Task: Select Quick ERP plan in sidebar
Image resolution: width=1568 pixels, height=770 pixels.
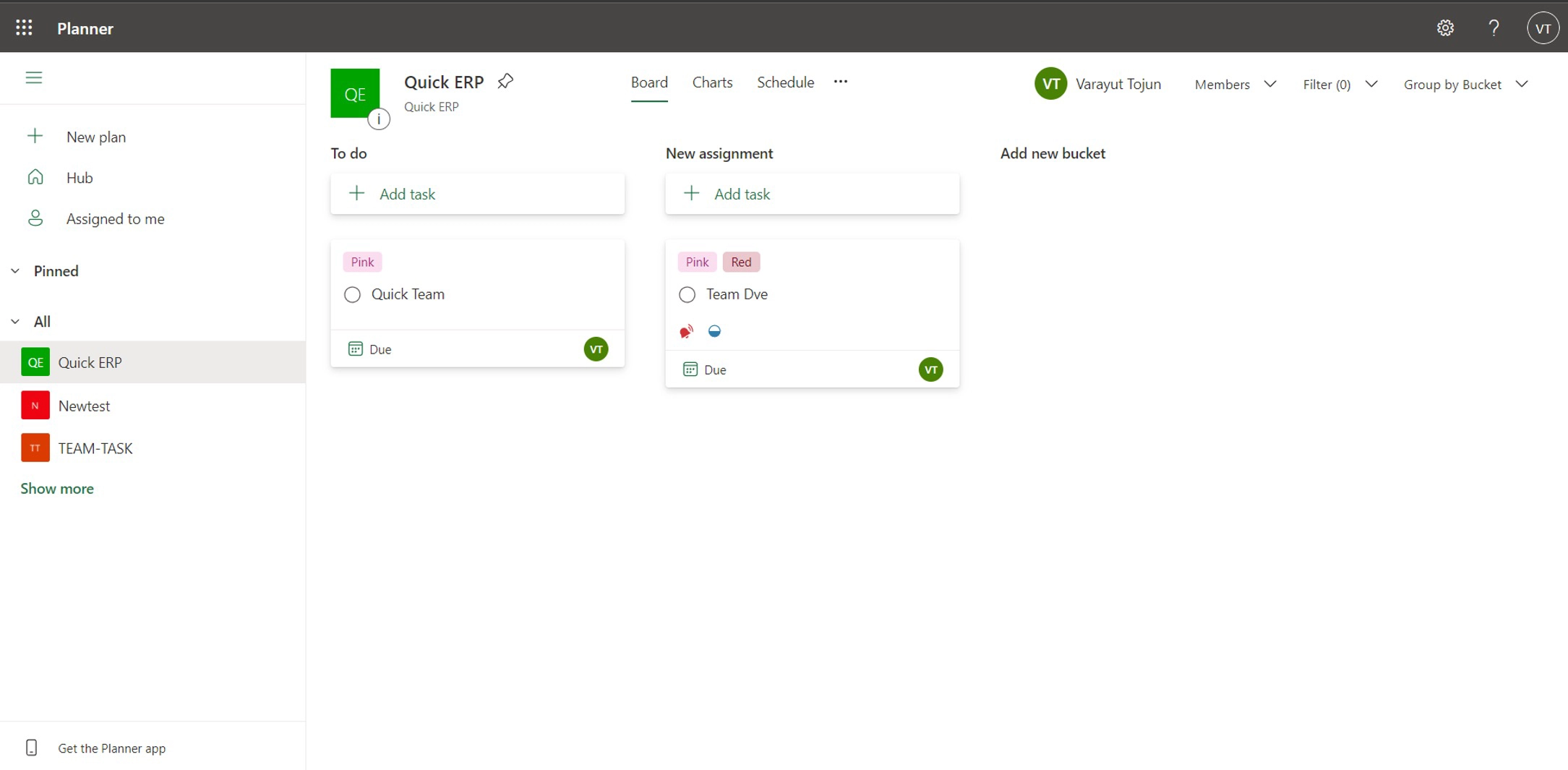Action: pos(153,362)
